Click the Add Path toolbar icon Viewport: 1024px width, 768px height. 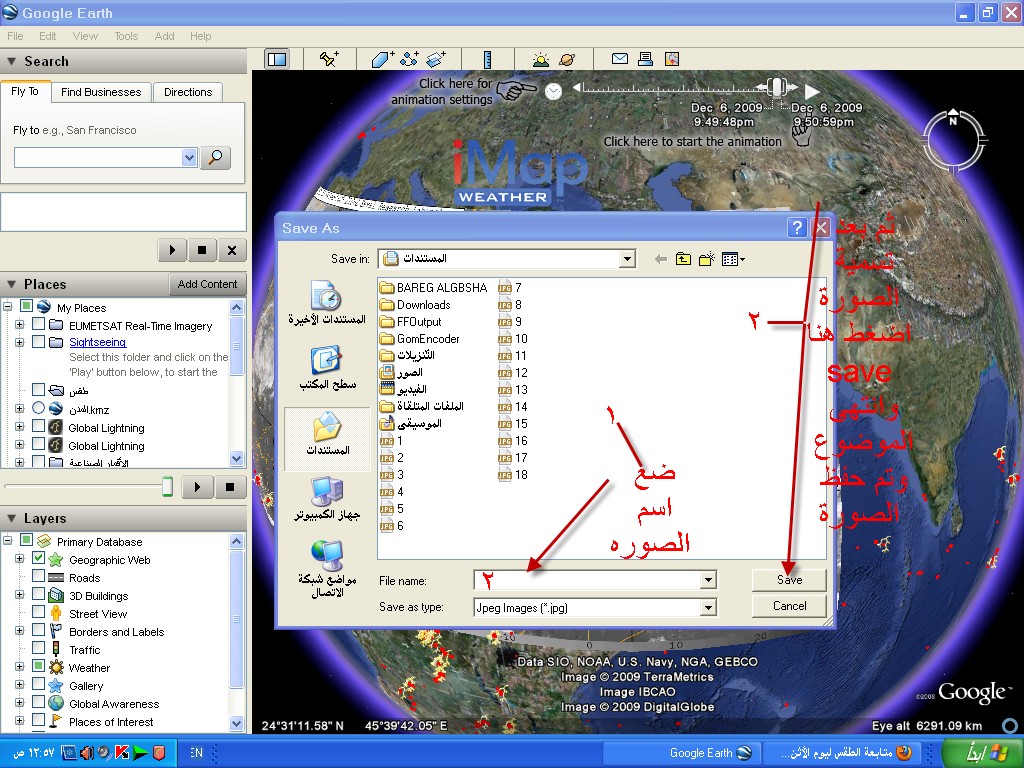(x=409, y=59)
